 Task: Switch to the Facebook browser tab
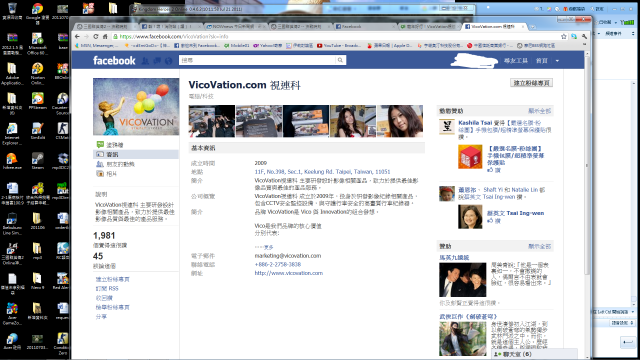coord(364,27)
